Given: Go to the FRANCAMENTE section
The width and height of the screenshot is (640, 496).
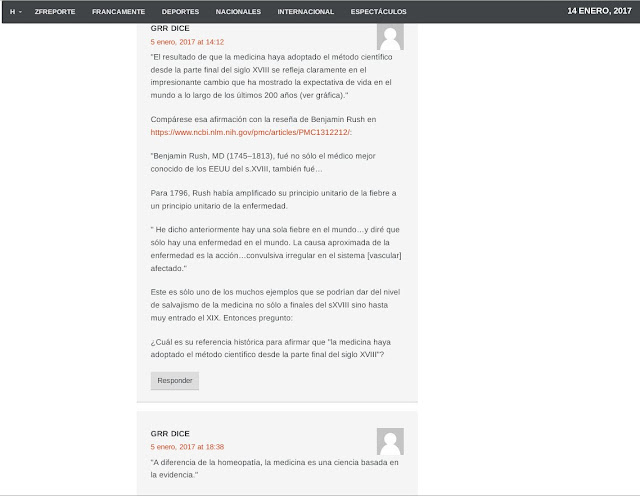Looking at the screenshot, I should tap(118, 12).
